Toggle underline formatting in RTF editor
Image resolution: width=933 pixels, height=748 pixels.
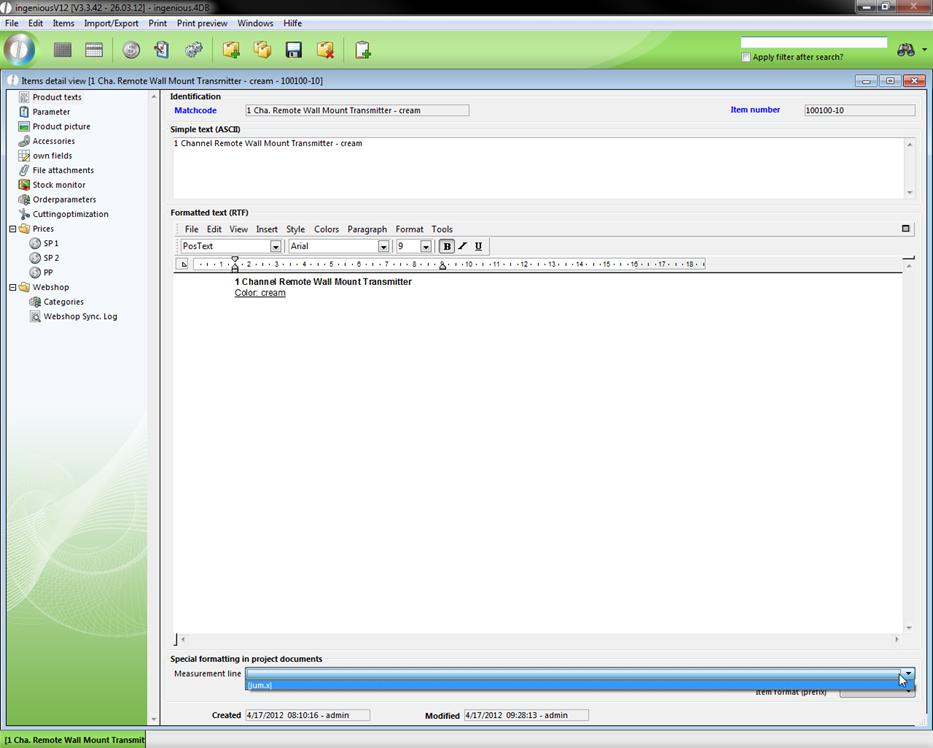pos(478,246)
